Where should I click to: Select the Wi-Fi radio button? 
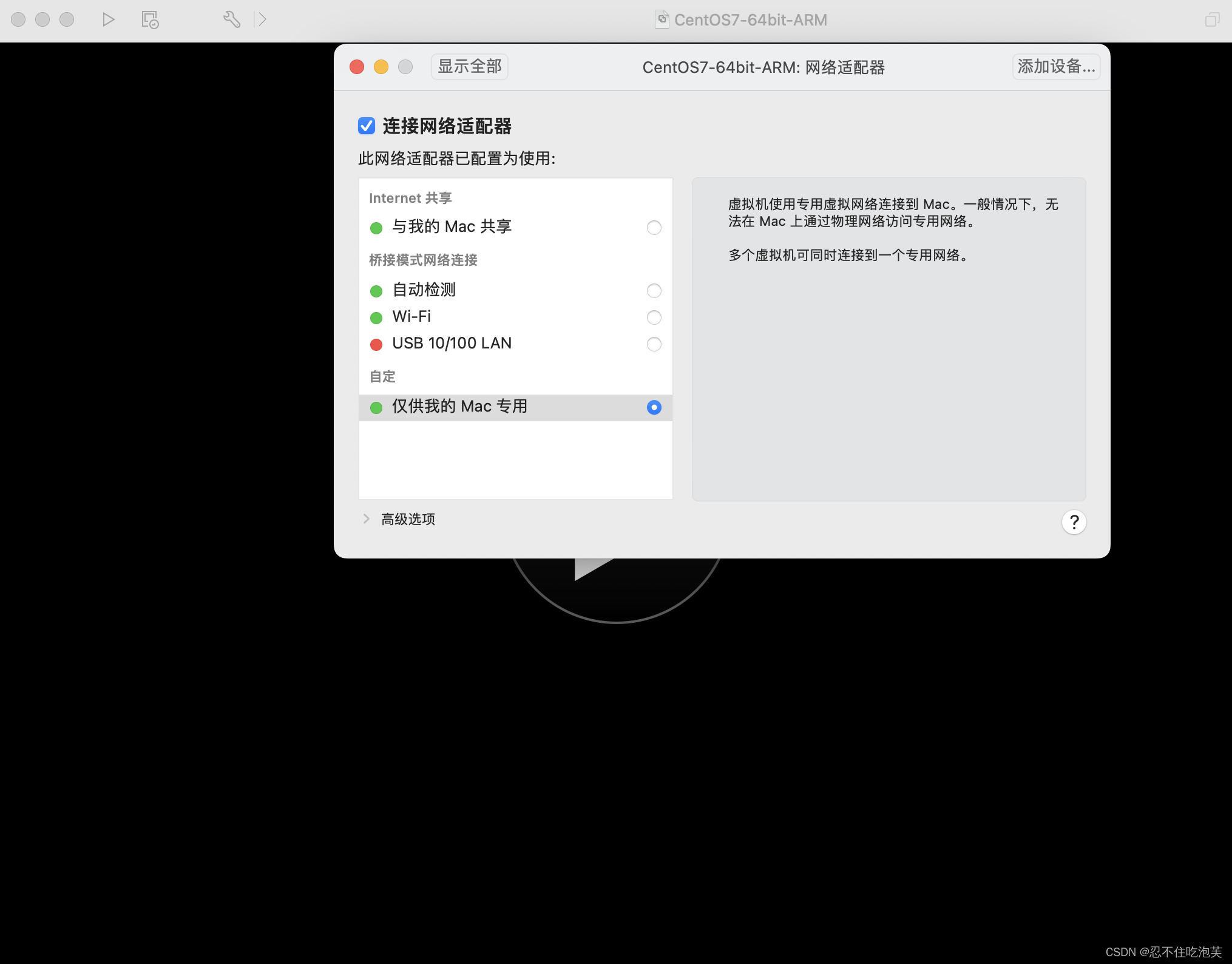(654, 317)
